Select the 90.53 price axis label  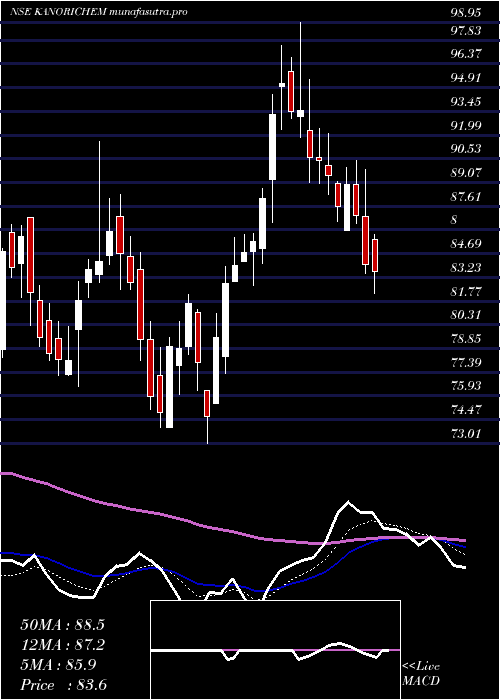pos(466,149)
